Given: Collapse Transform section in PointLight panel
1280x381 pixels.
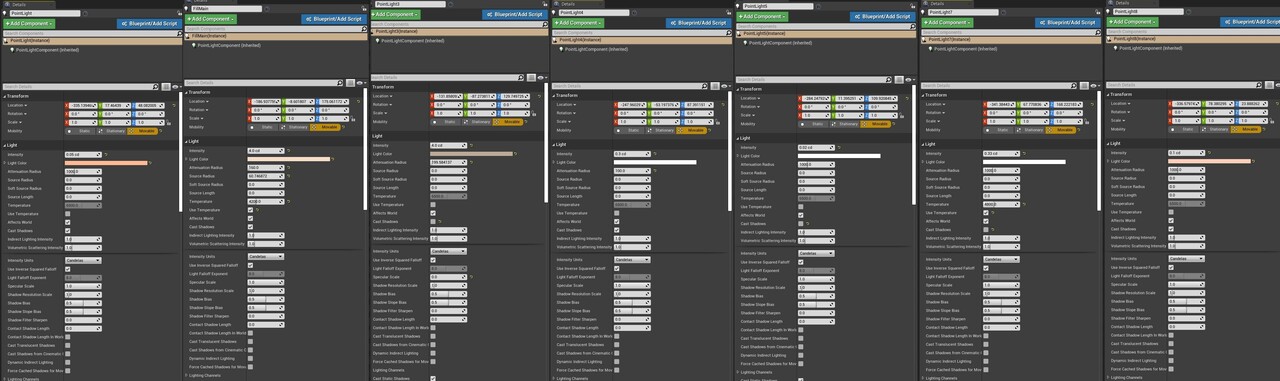Looking at the screenshot, I should (x=4, y=96).
